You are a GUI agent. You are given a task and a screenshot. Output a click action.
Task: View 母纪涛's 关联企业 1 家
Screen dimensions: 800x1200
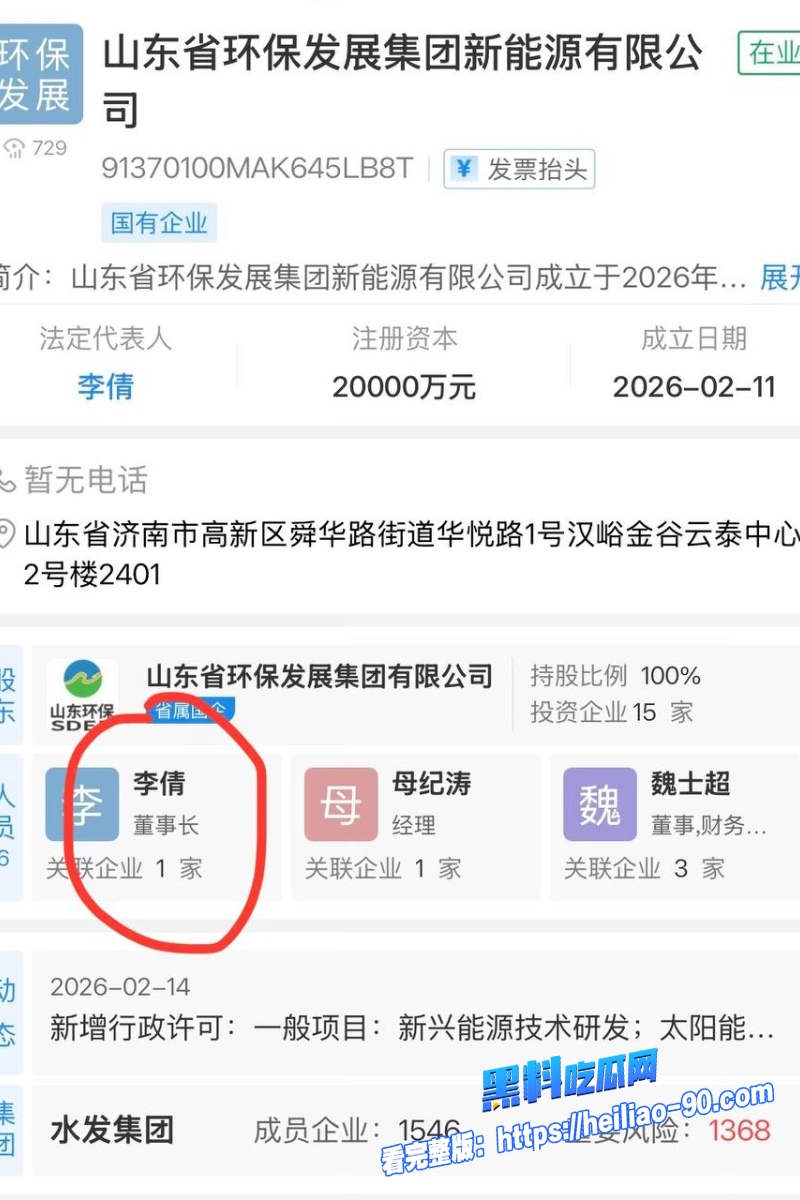[383, 868]
